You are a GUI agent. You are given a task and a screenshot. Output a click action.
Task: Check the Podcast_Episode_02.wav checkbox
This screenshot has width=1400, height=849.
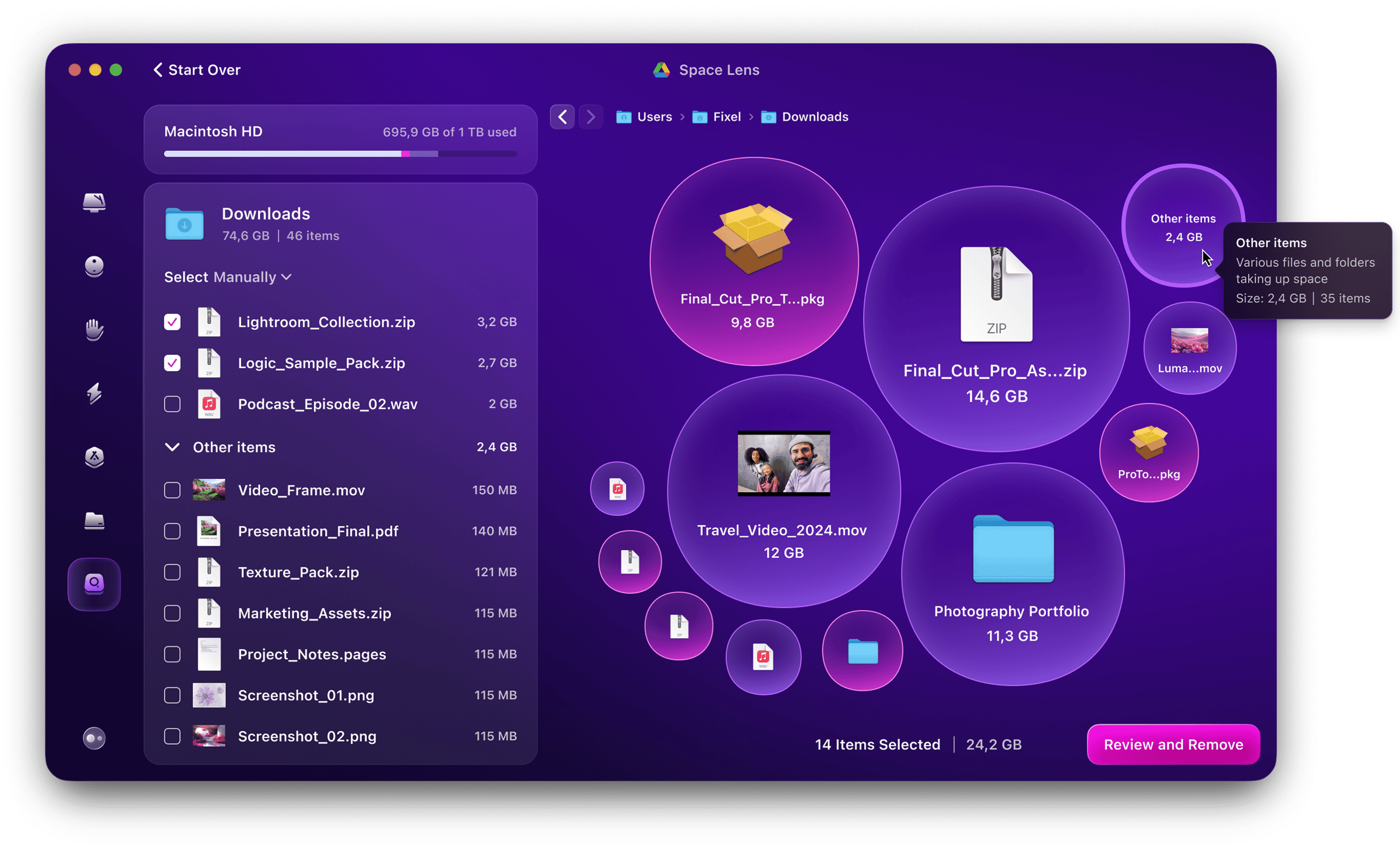coord(172,404)
